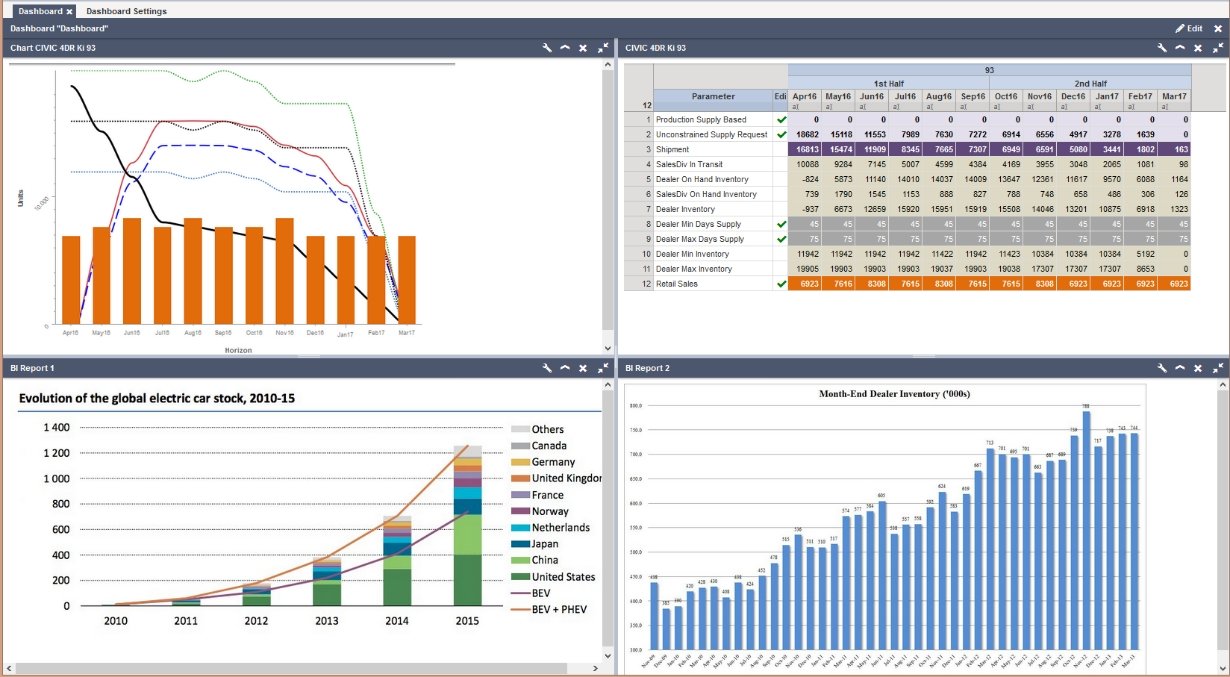Click scroll-up arrow in Chart CIVIC panel
Screen dimensions: 1230x677
(x=608, y=65)
